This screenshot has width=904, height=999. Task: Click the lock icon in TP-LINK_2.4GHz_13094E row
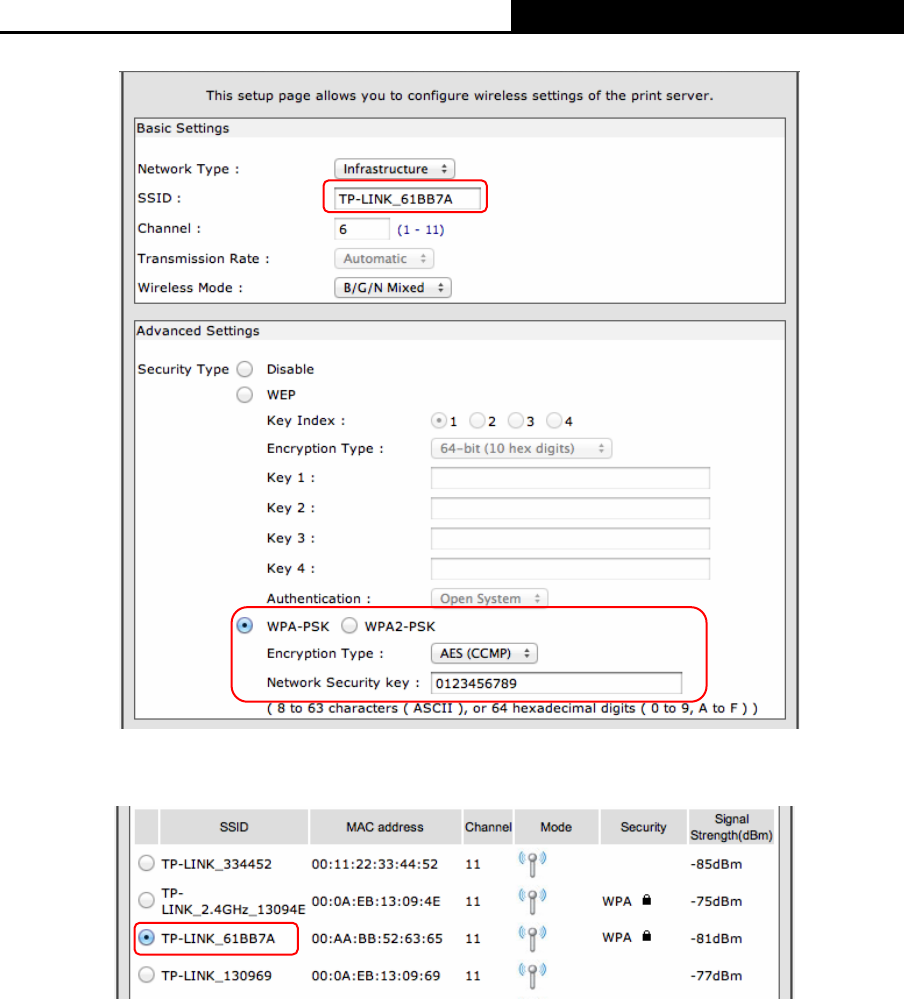647,900
